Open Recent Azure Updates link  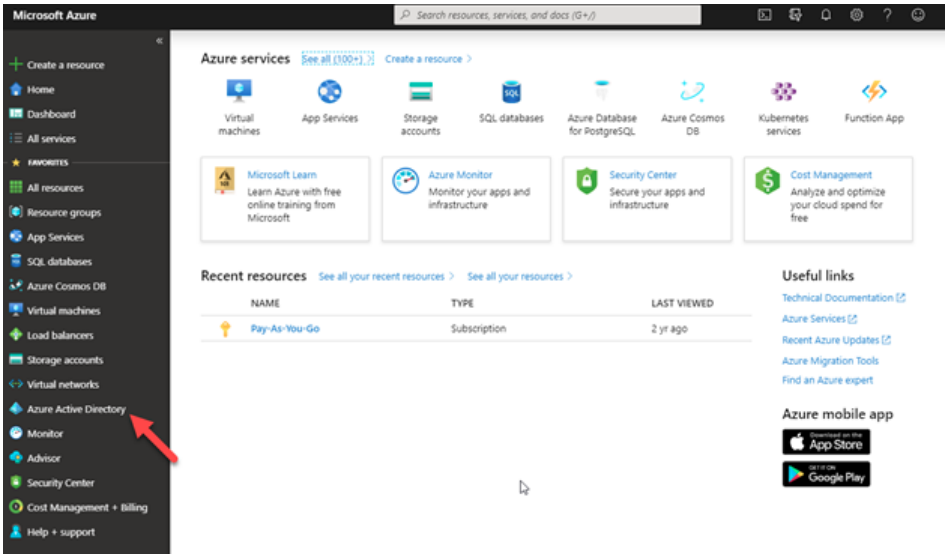[x=836, y=340]
